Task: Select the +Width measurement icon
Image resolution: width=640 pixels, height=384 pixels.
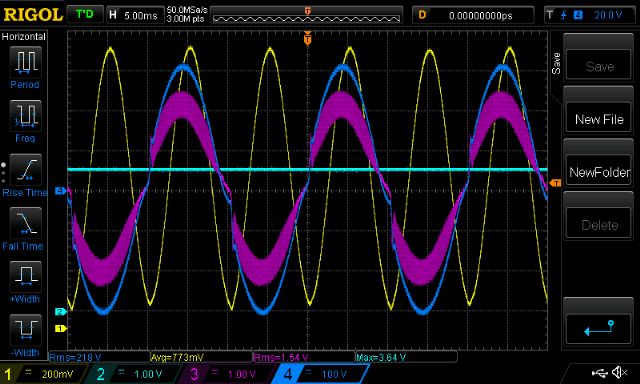Action: [25, 276]
